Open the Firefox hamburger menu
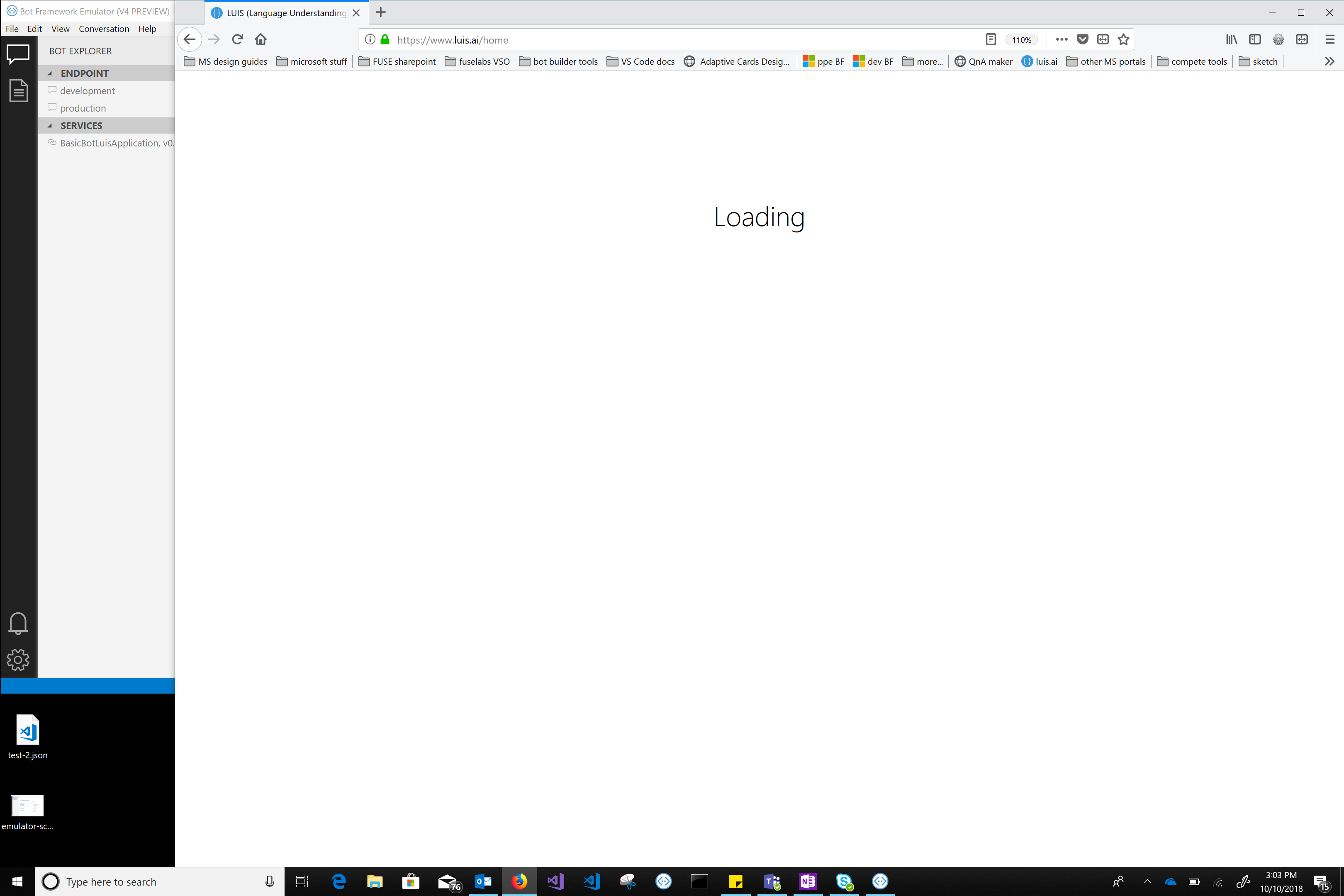 [x=1329, y=39]
